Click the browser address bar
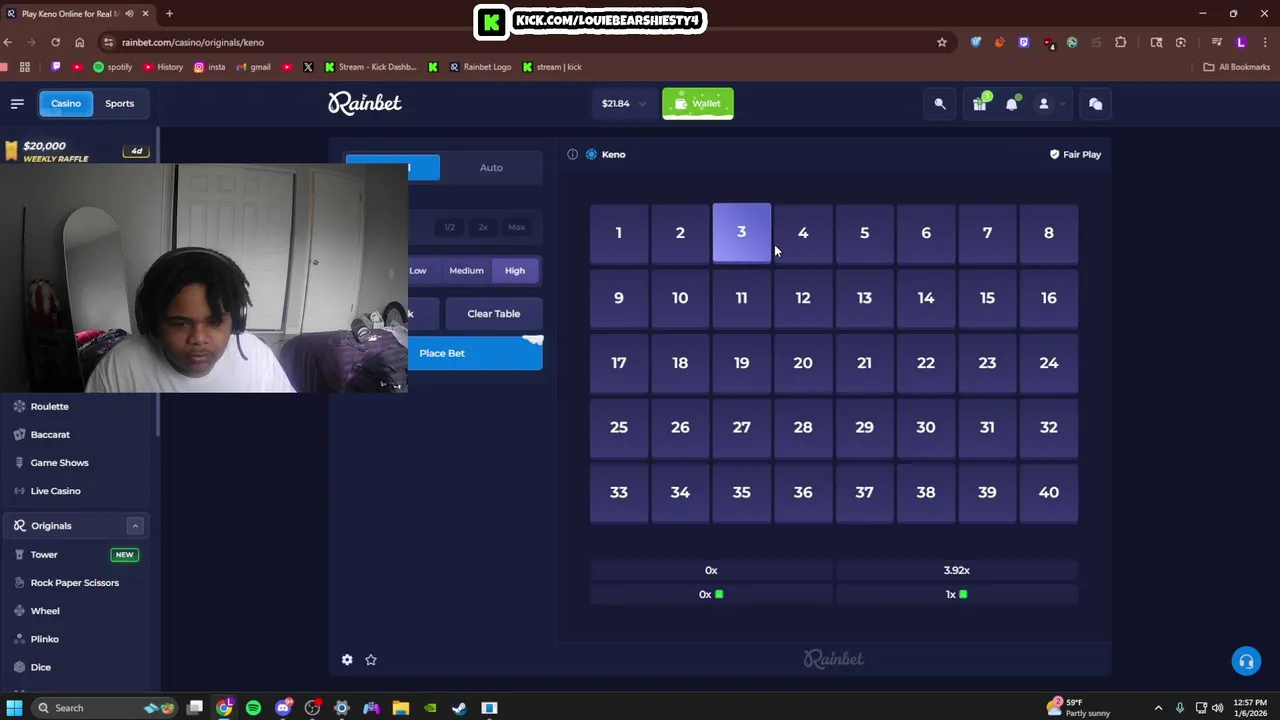The width and height of the screenshot is (1280, 720). pyautogui.click(x=520, y=42)
